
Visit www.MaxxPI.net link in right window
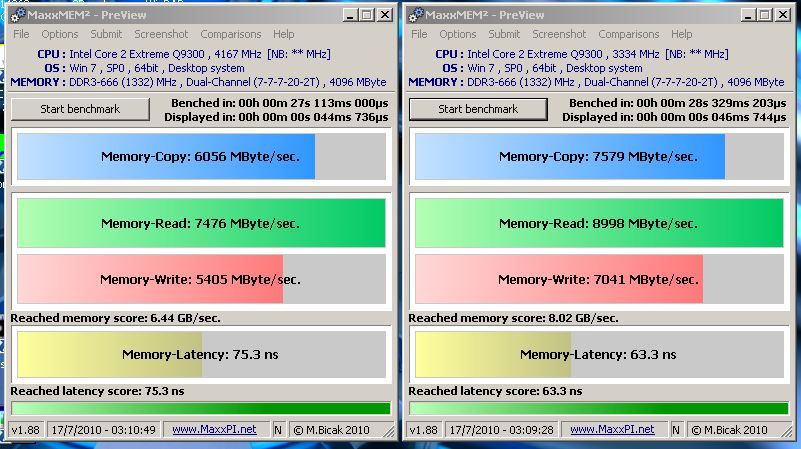coord(612,430)
